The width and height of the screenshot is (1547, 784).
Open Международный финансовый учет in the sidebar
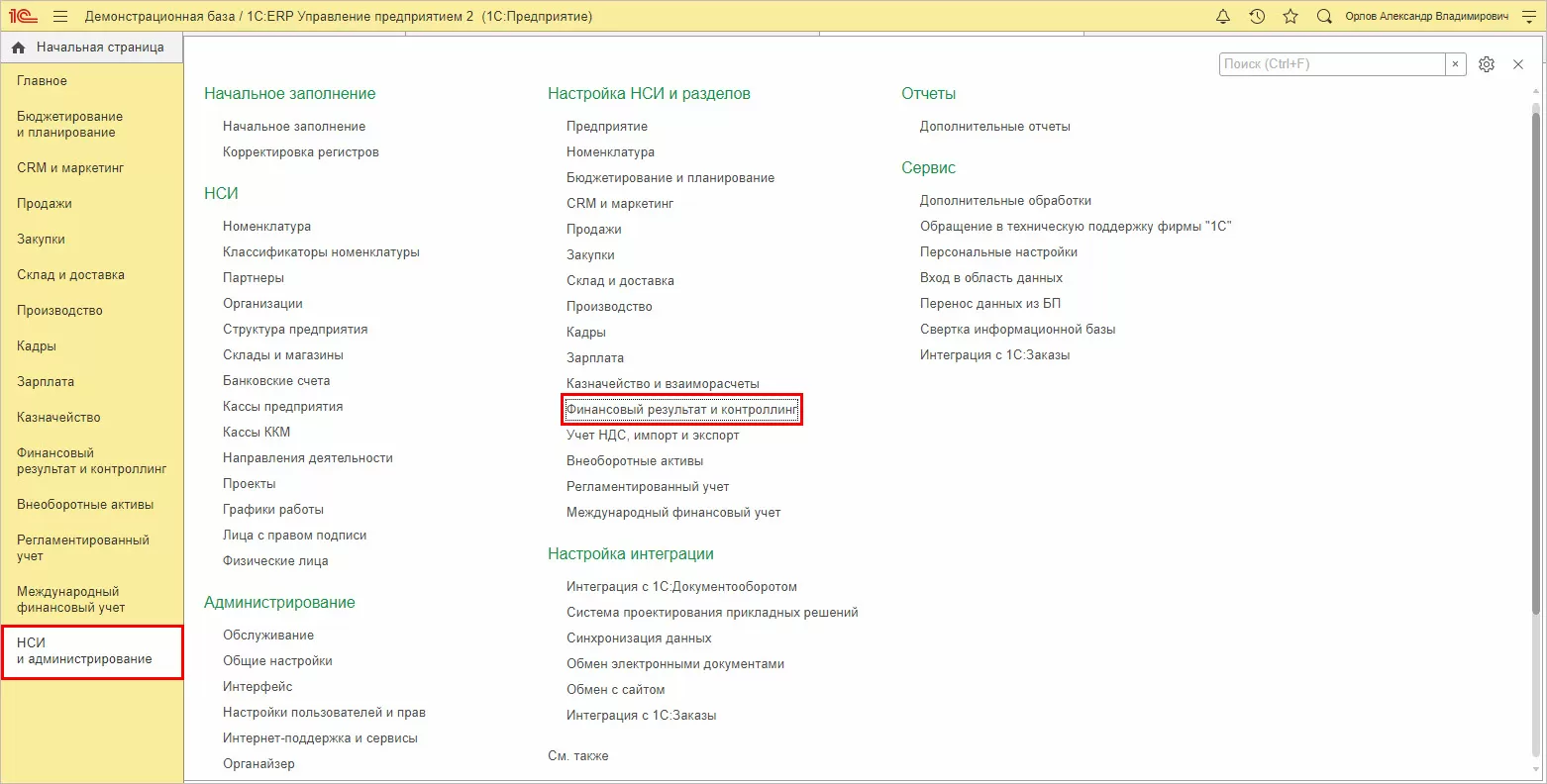(71, 600)
